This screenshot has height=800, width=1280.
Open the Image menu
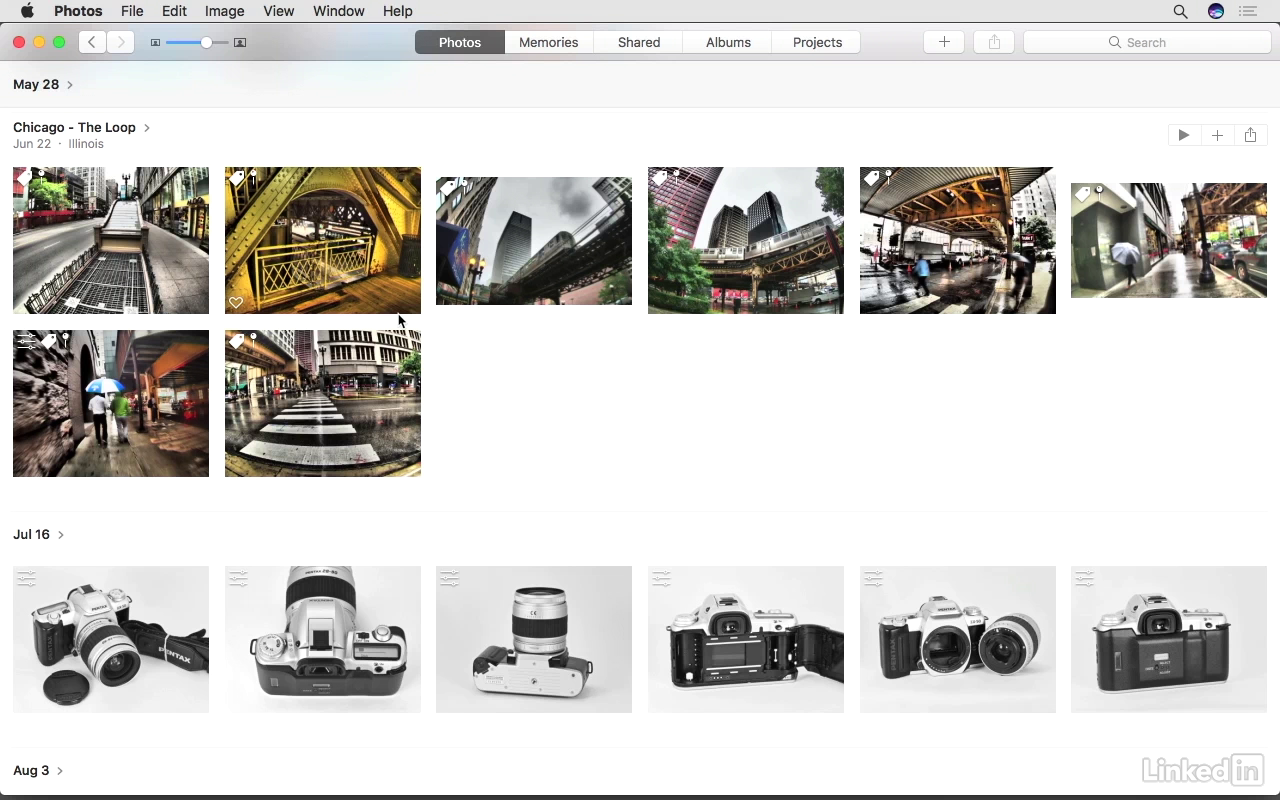[x=224, y=11]
